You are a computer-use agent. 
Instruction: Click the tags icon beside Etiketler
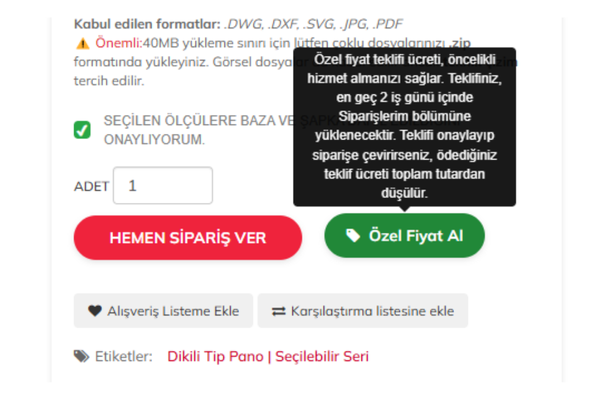click(81, 356)
